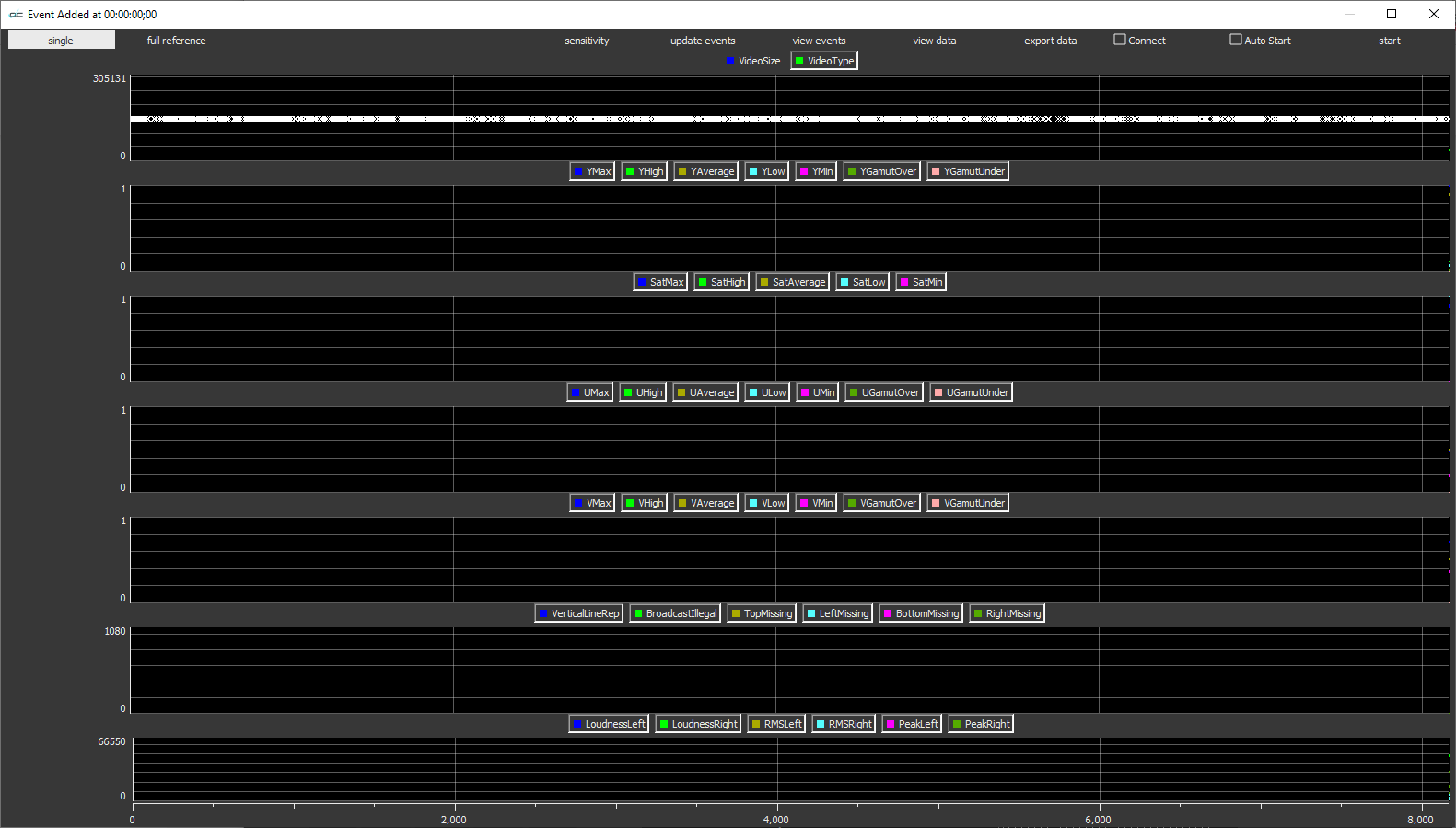Select the UGamutOver legend entry

click(884, 392)
